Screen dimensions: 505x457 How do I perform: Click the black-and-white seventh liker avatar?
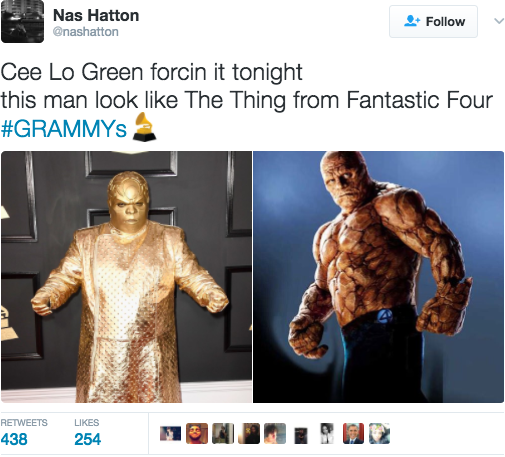point(327,433)
